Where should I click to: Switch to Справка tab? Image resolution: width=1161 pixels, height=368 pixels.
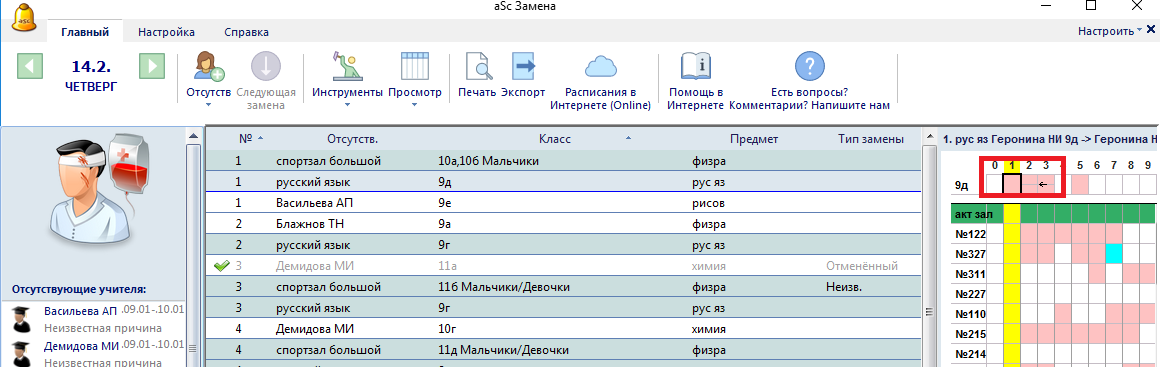(247, 32)
